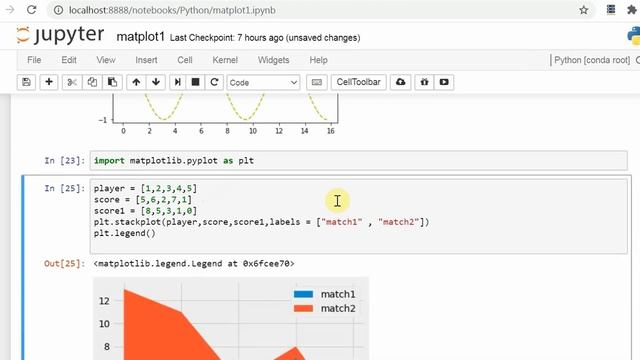Image resolution: width=640 pixels, height=360 pixels.
Task: Go forward in browser history
Action: (9, 10)
